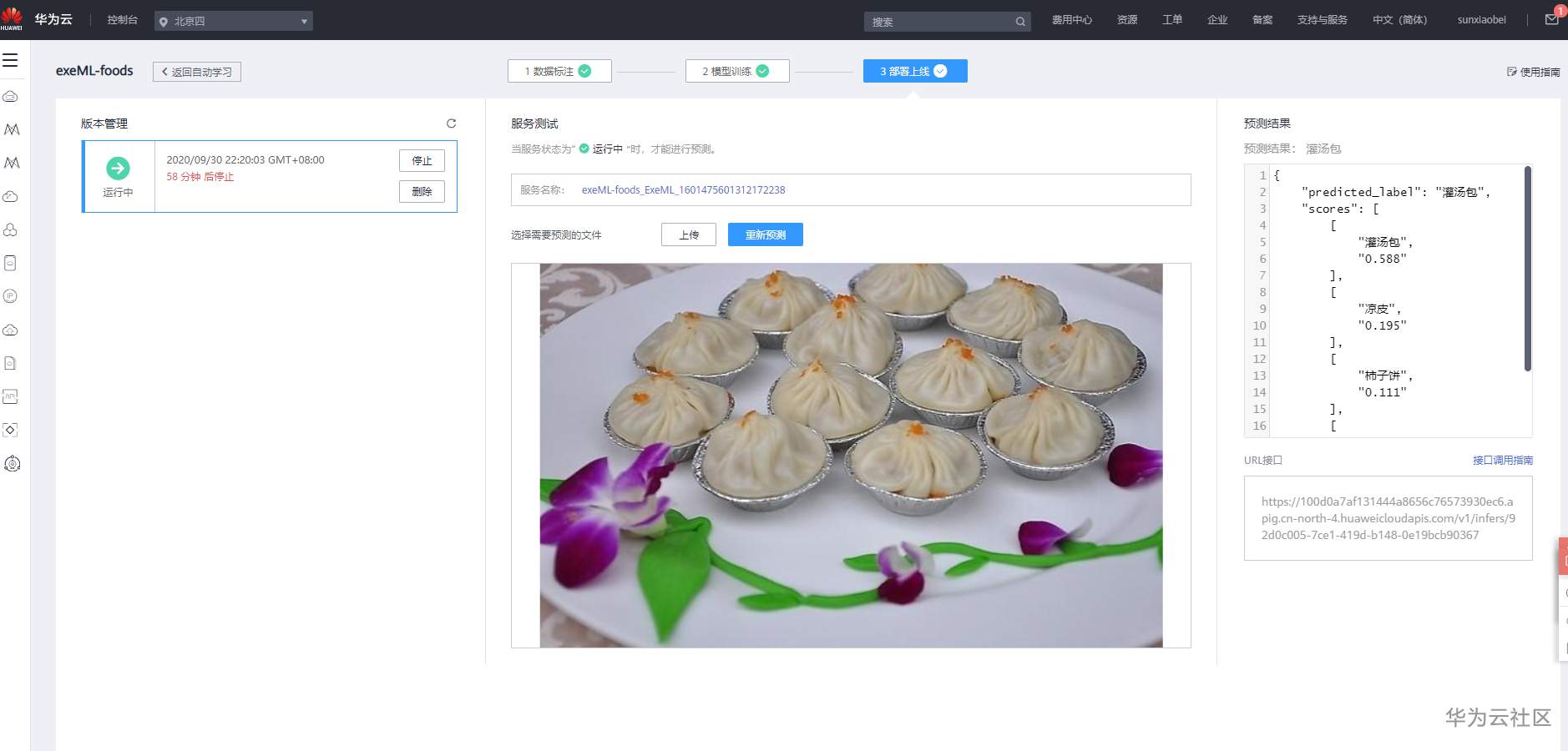
Task: Open the 企业 menu
Action: click(1217, 20)
